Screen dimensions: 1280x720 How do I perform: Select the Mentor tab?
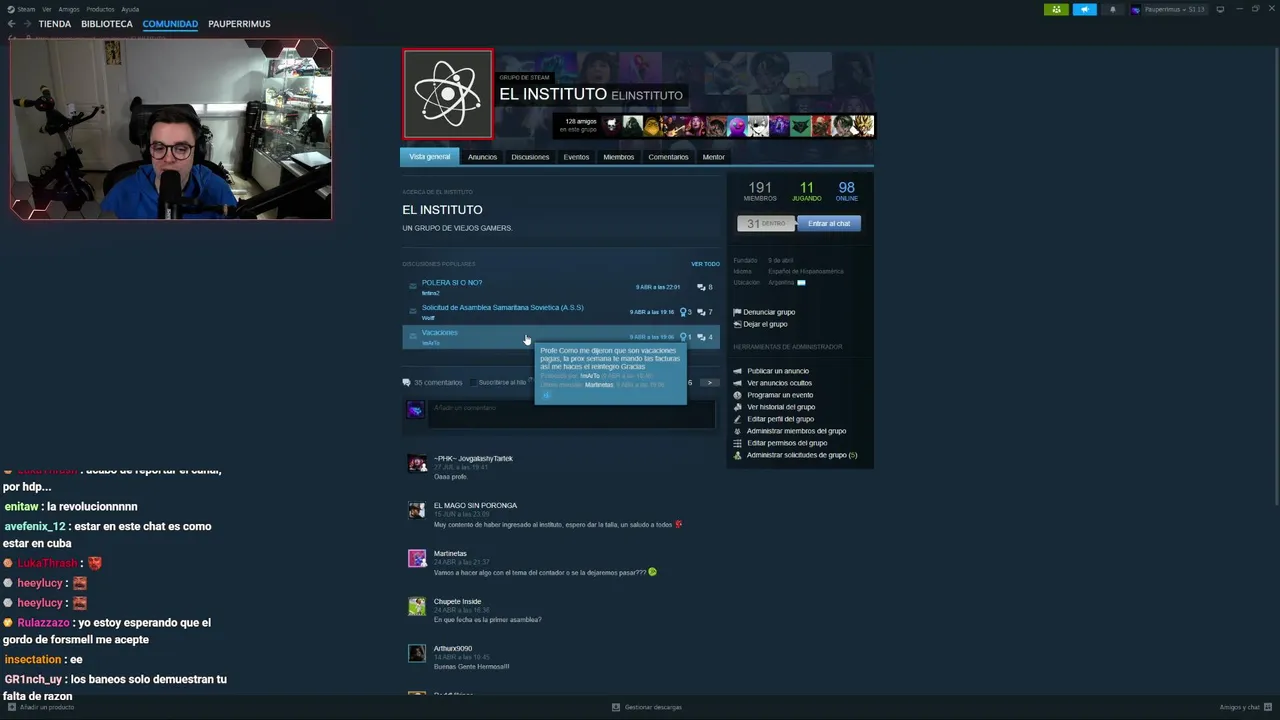[714, 157]
